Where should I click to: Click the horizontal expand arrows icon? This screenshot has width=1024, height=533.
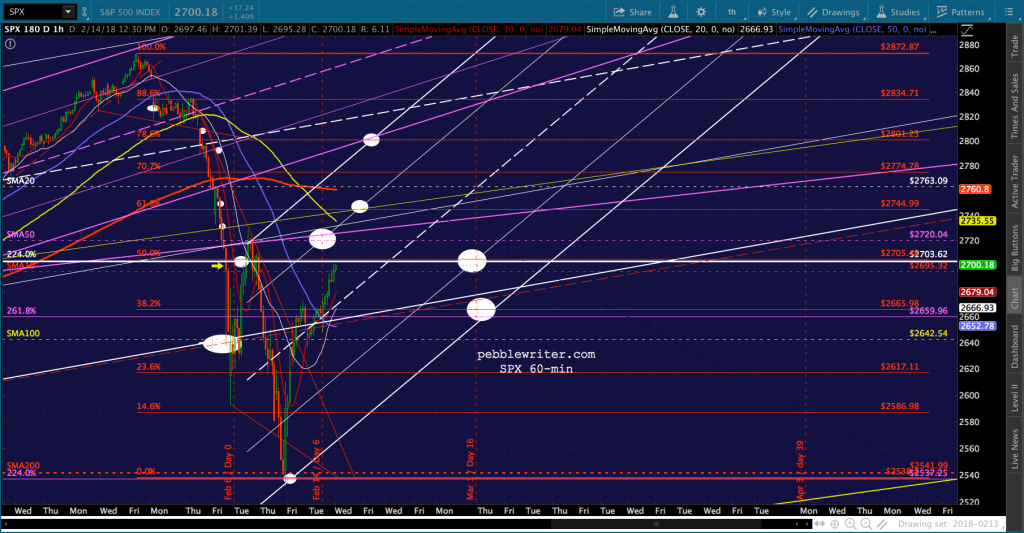[x=820, y=524]
